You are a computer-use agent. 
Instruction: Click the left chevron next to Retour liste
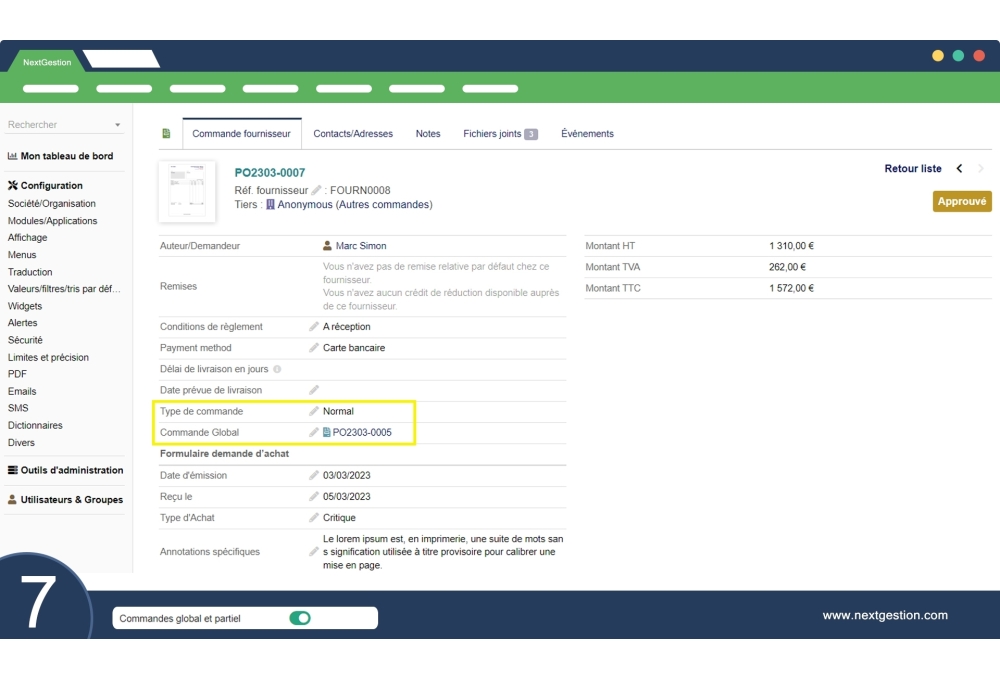[959, 168]
